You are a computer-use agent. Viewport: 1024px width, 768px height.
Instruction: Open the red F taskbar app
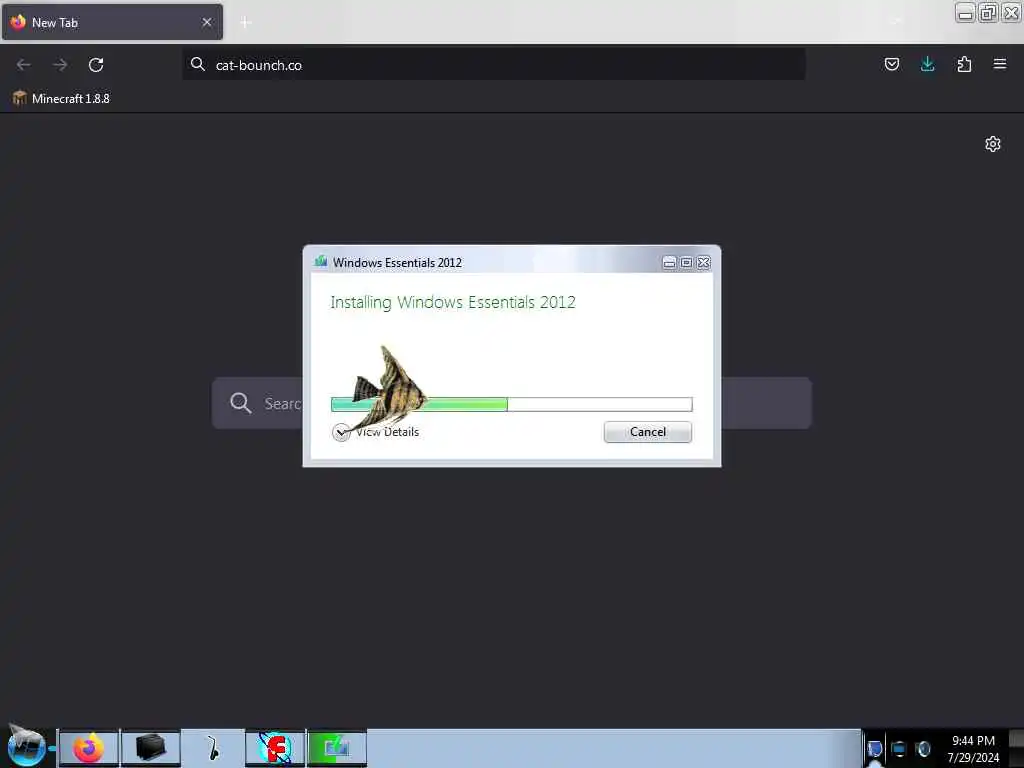275,748
